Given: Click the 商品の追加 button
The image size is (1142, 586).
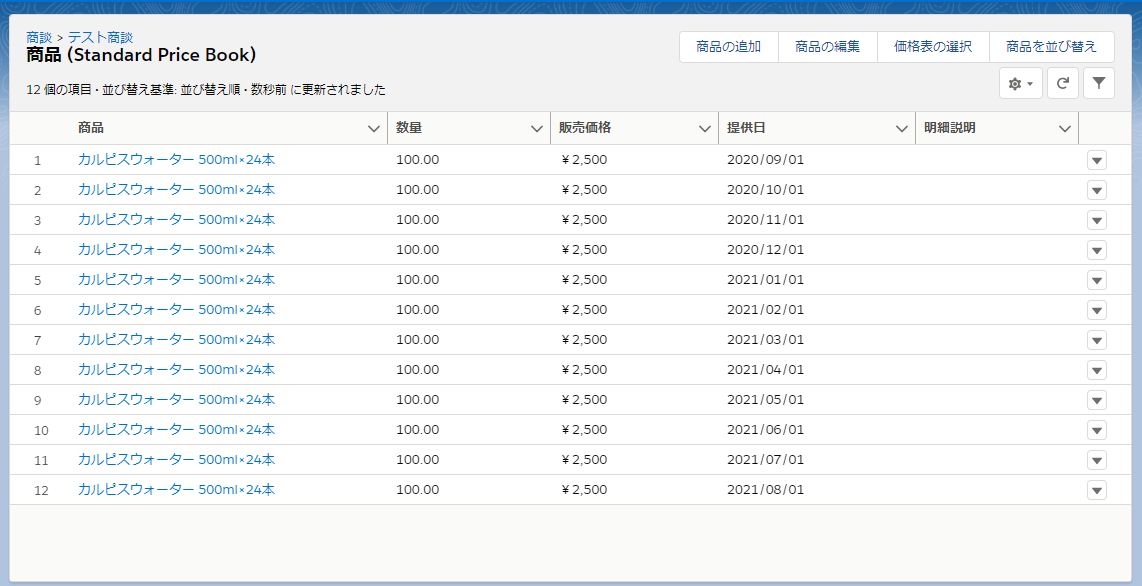Looking at the screenshot, I should coord(728,47).
